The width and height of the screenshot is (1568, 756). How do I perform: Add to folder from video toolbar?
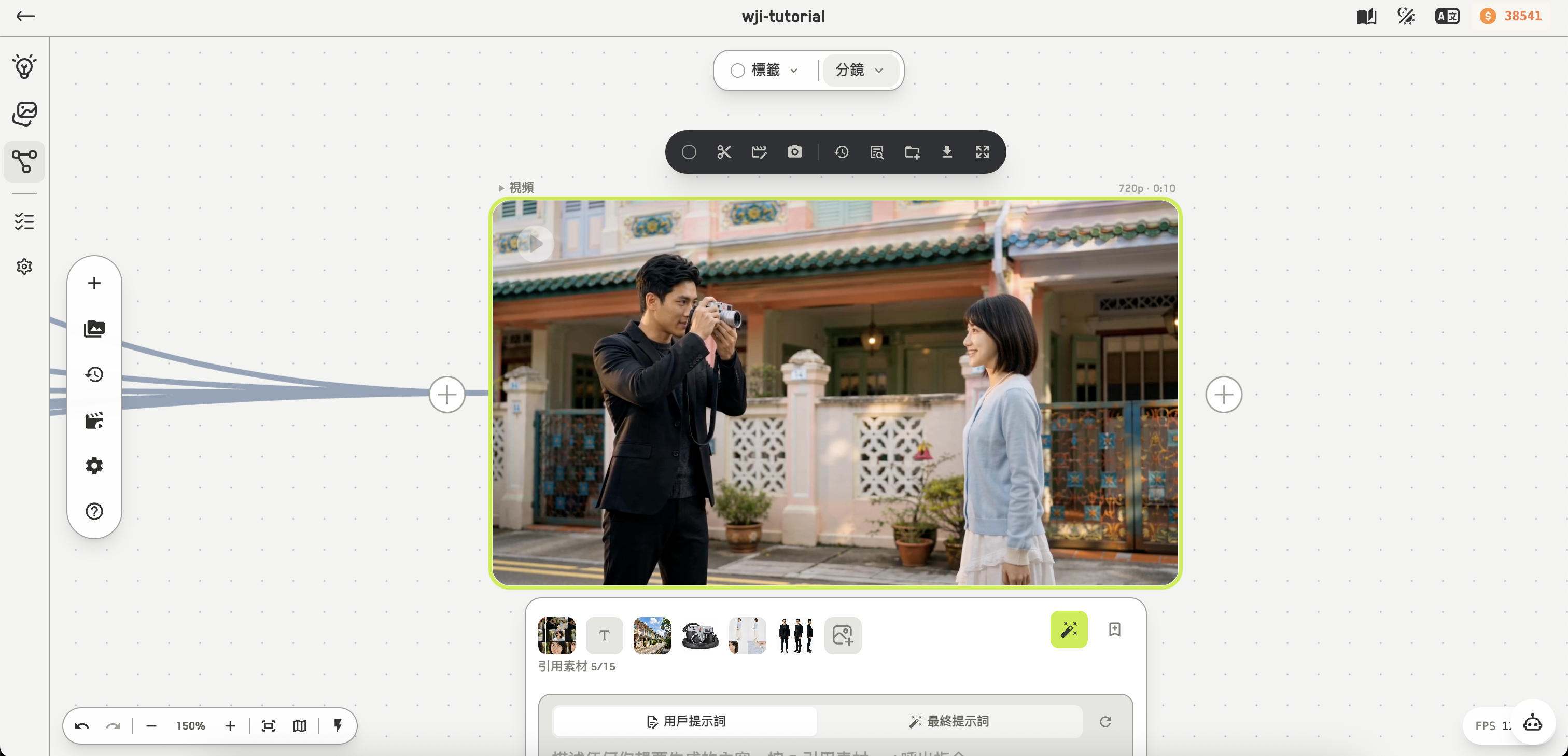pyautogui.click(x=912, y=152)
